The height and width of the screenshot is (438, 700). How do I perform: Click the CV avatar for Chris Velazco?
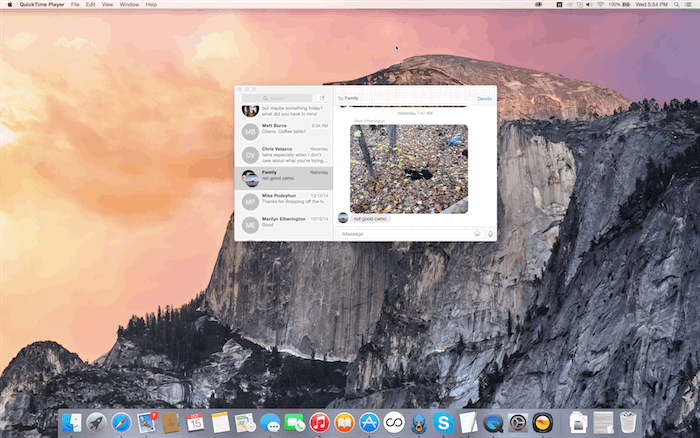tap(250, 155)
